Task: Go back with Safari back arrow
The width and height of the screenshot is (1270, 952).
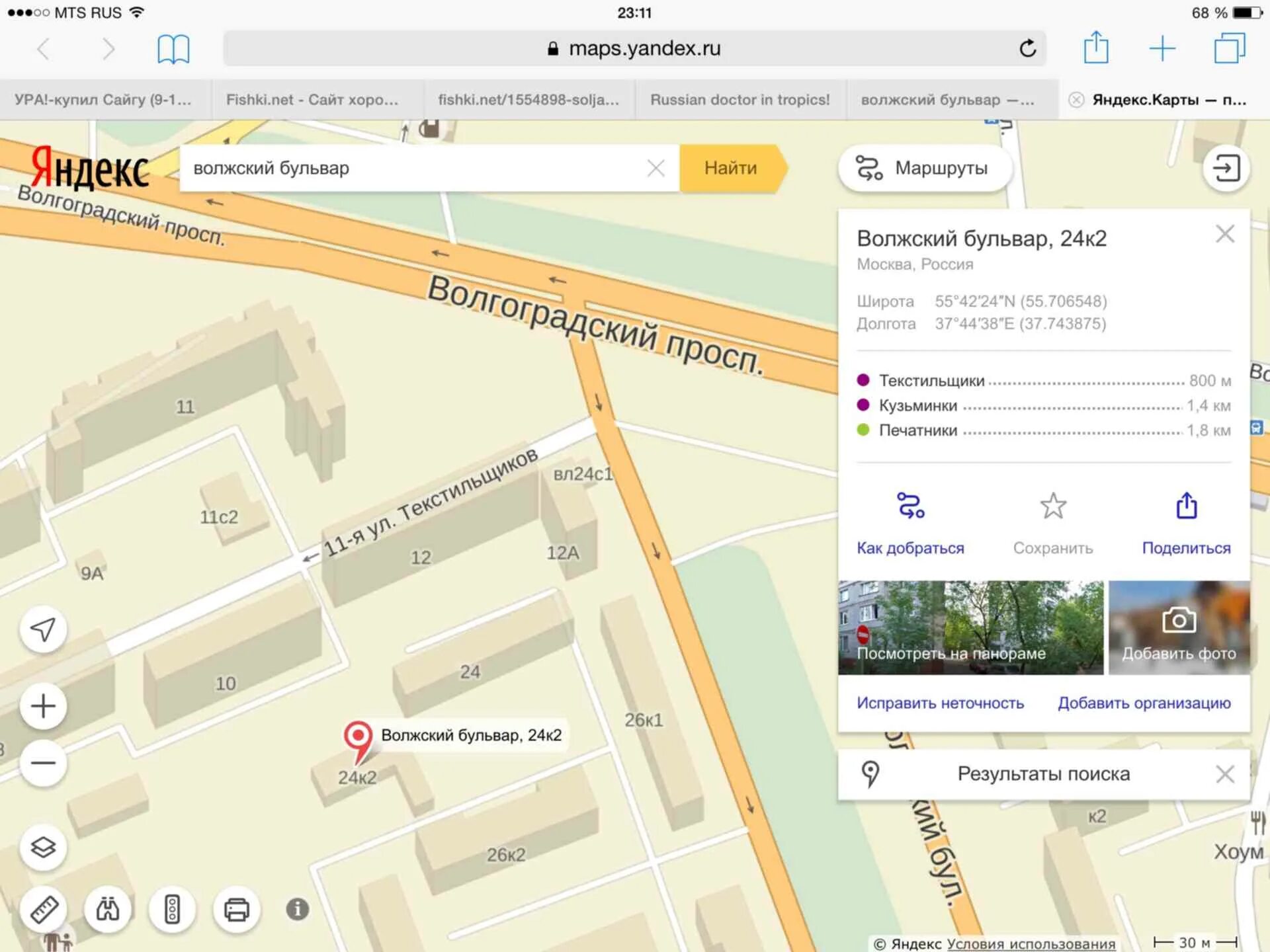Action: click(x=43, y=48)
